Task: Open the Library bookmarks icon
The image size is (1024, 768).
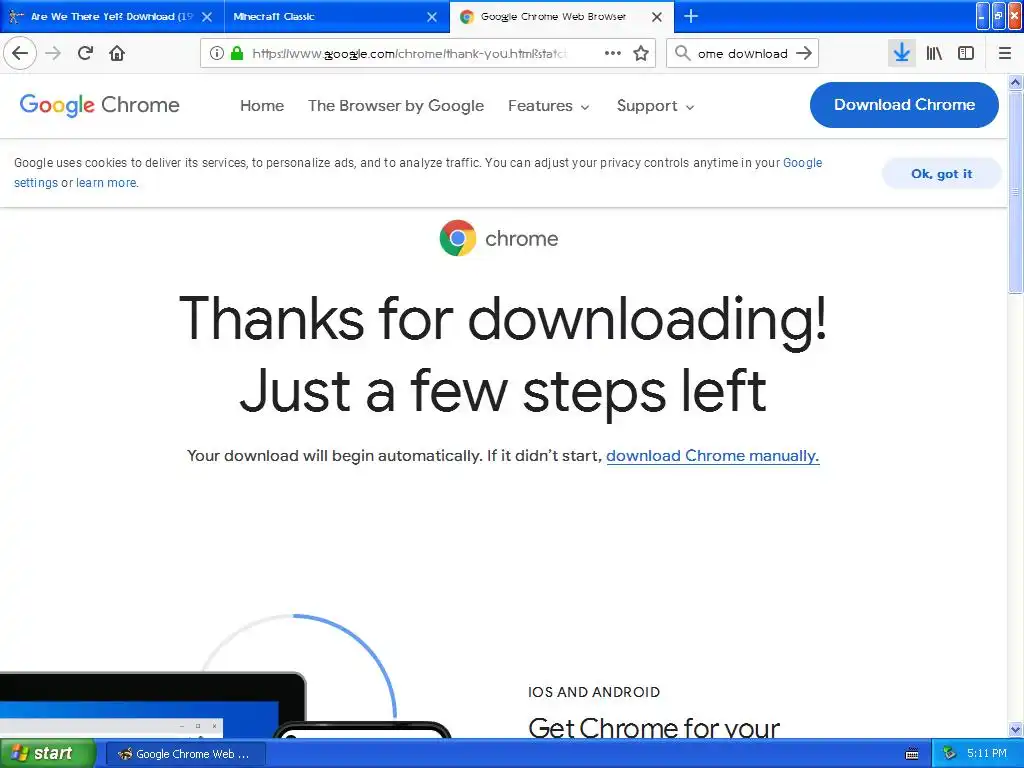Action: (934, 53)
